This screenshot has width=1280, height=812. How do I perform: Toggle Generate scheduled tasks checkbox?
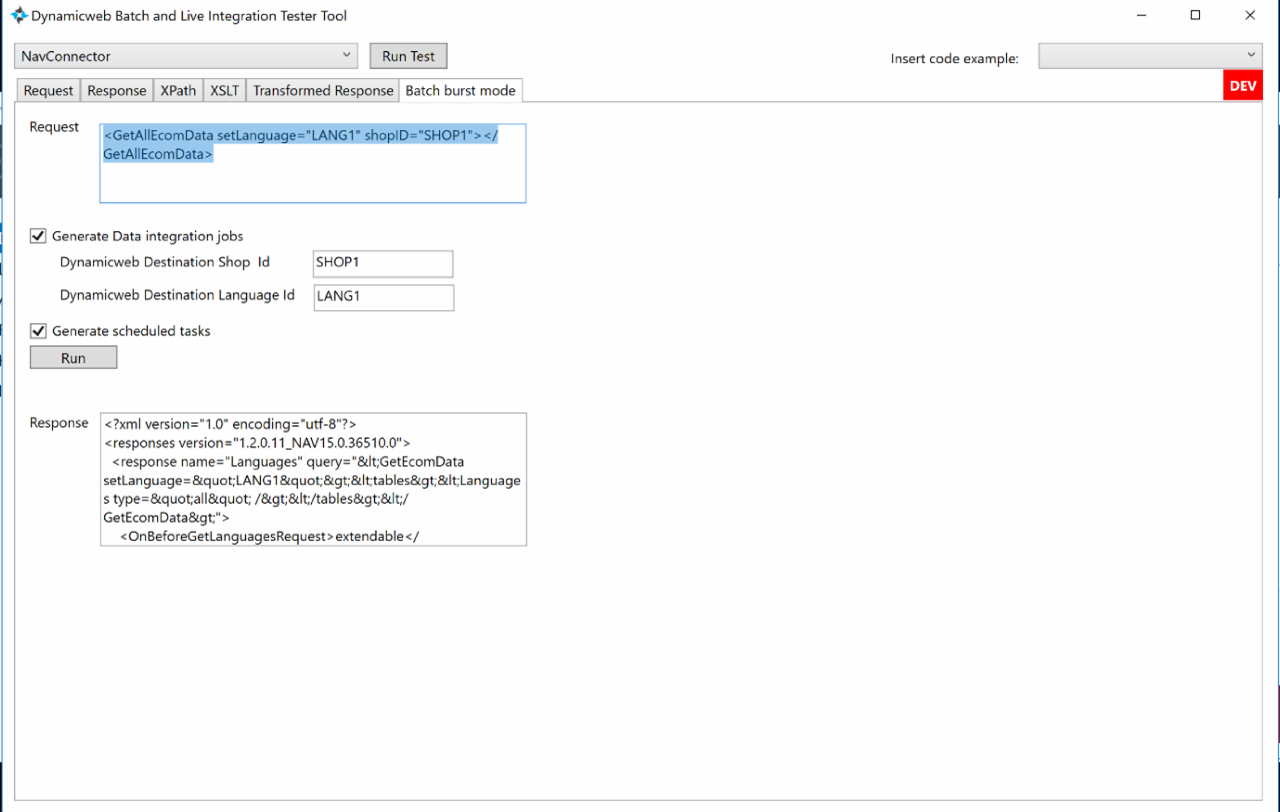point(39,331)
